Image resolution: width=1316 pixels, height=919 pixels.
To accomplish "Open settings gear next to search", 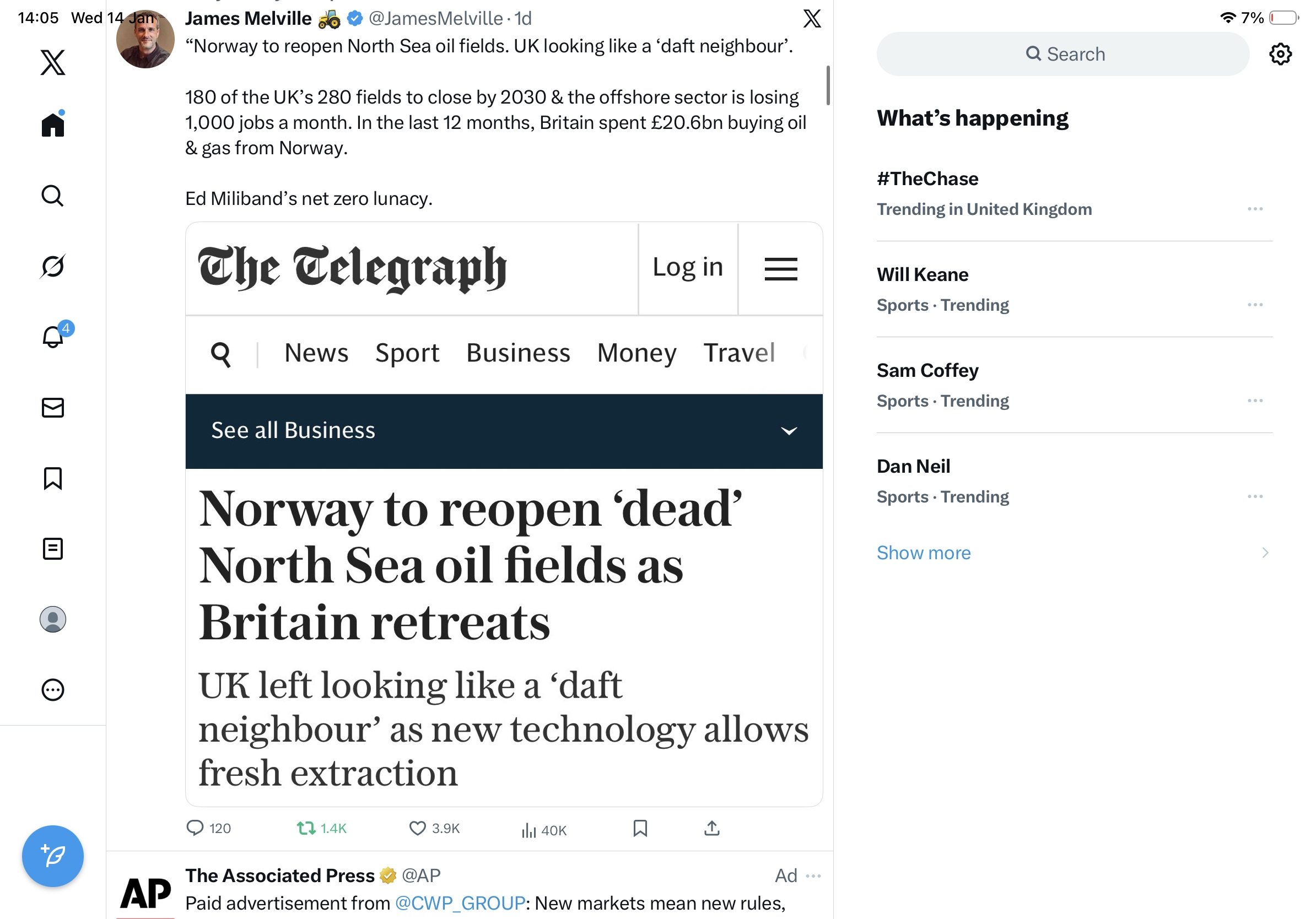I will point(1280,55).
